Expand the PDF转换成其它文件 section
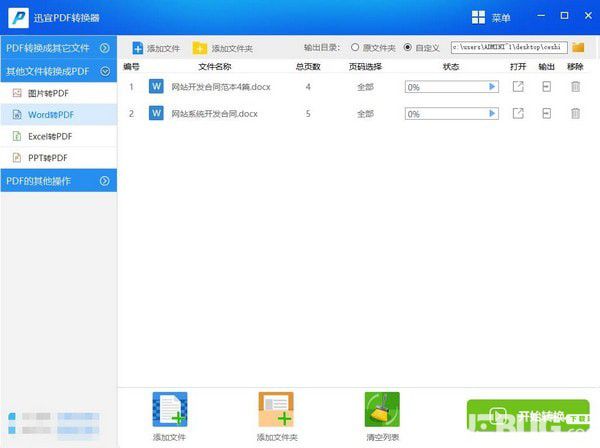 (x=59, y=48)
